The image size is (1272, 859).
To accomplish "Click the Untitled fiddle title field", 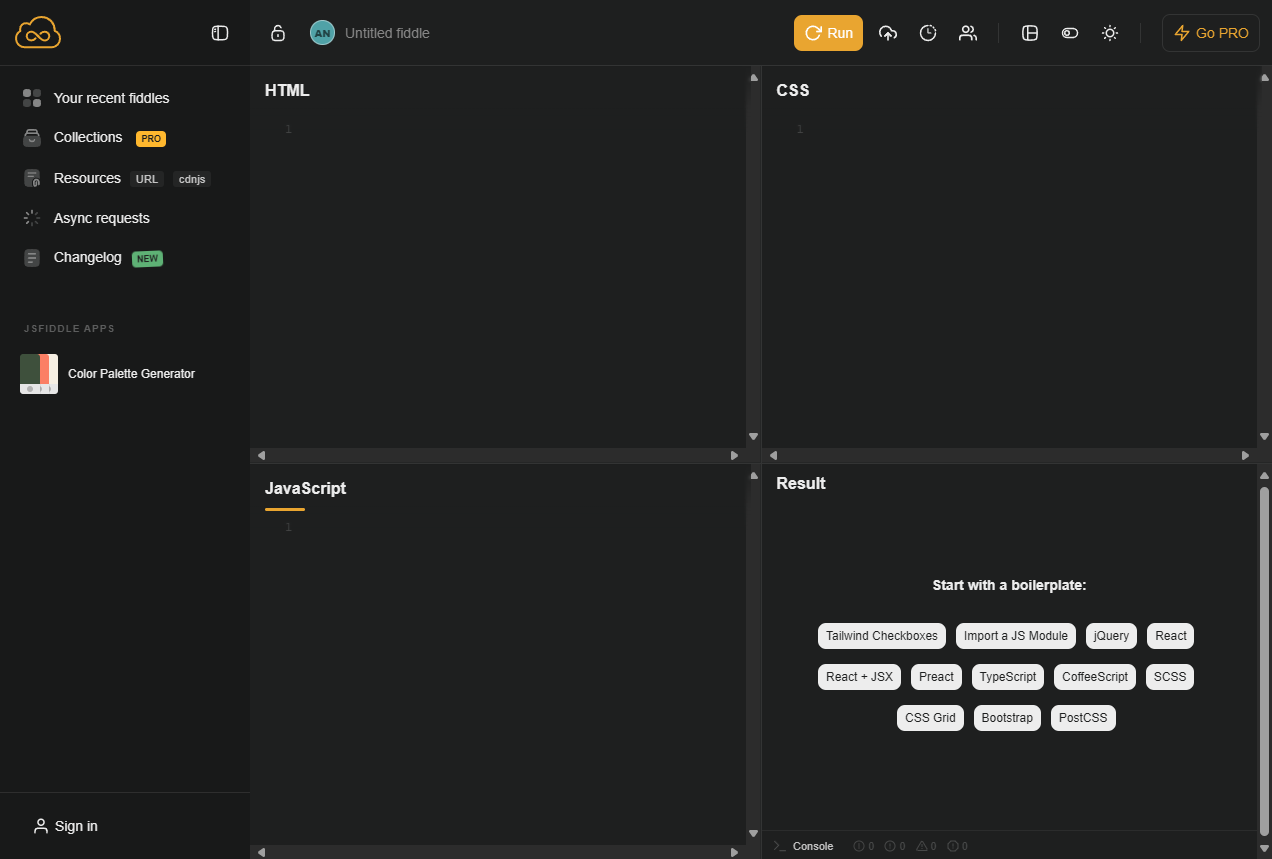I will point(387,33).
